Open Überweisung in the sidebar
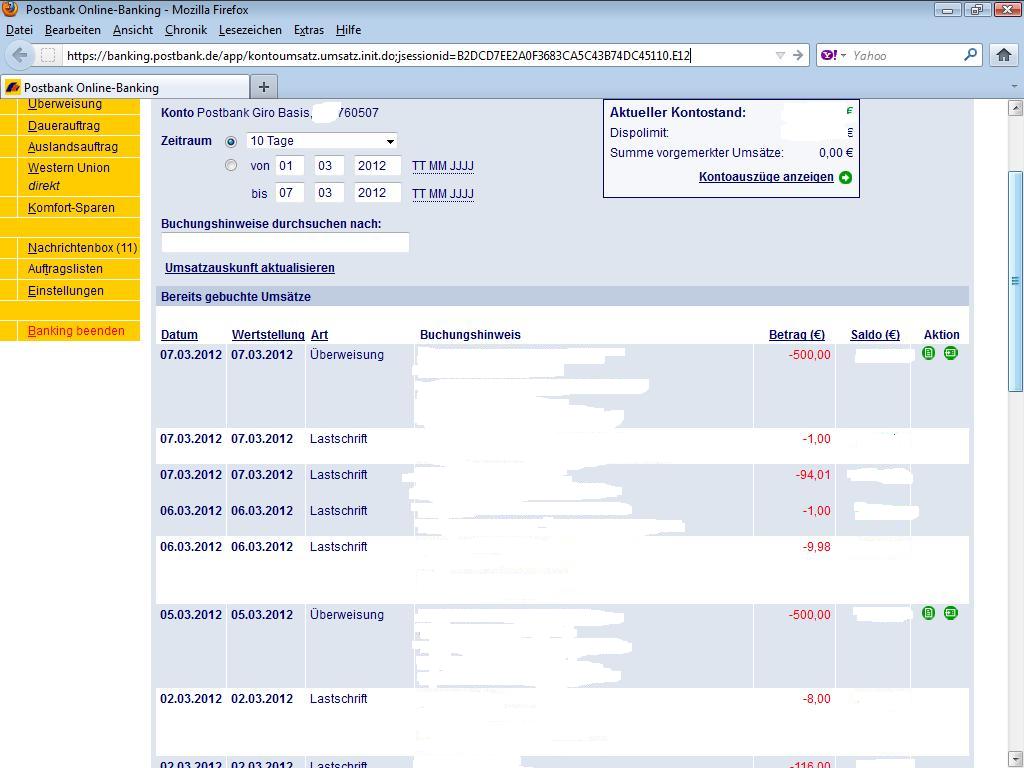Screen dimensions: 1024x768 point(65,104)
